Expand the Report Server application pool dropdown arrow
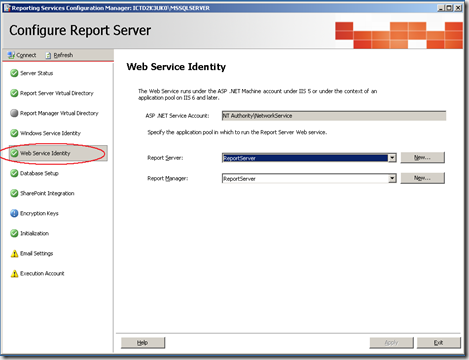 coord(392,158)
